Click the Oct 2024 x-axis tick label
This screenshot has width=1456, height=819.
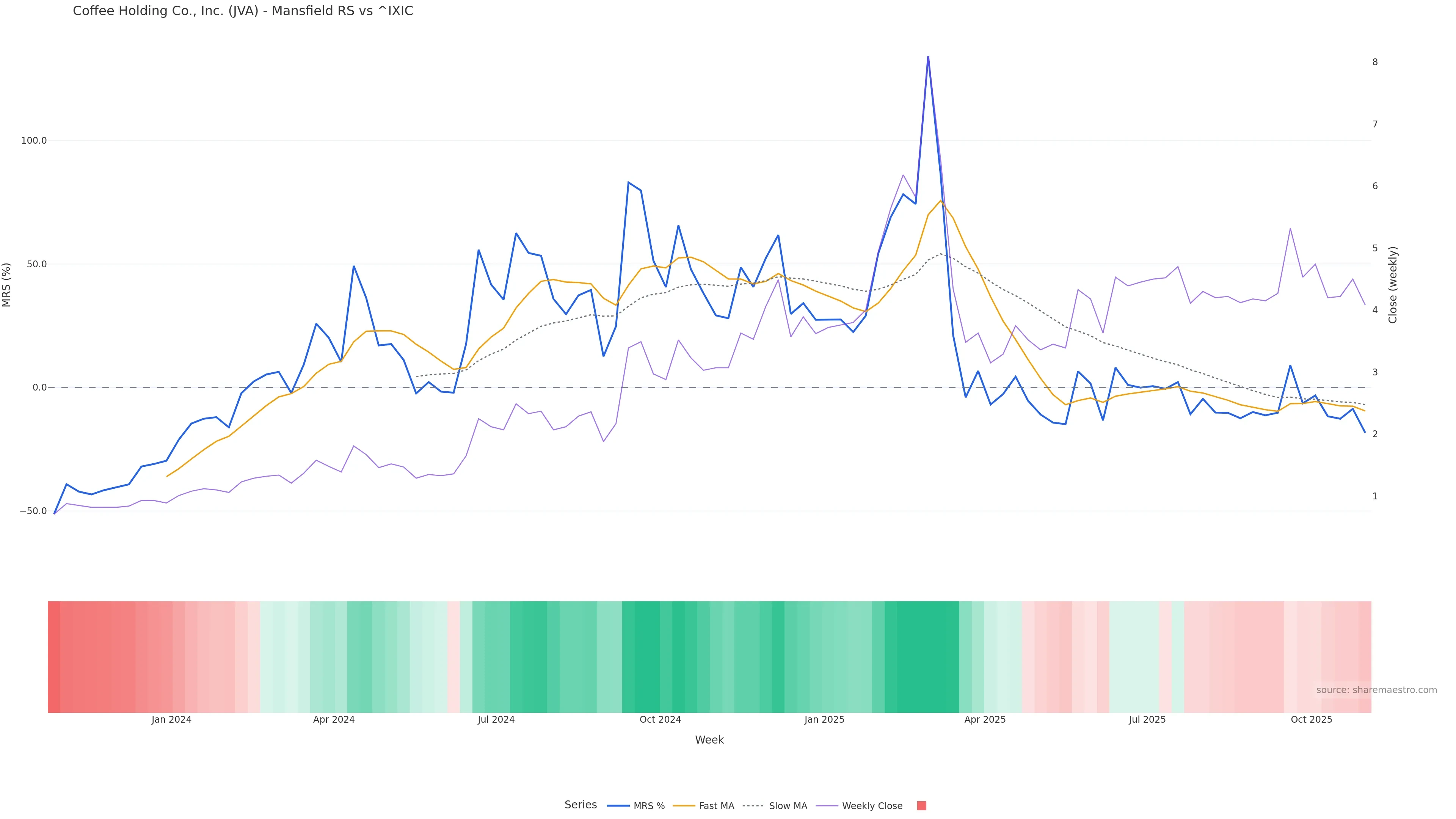tap(660, 720)
